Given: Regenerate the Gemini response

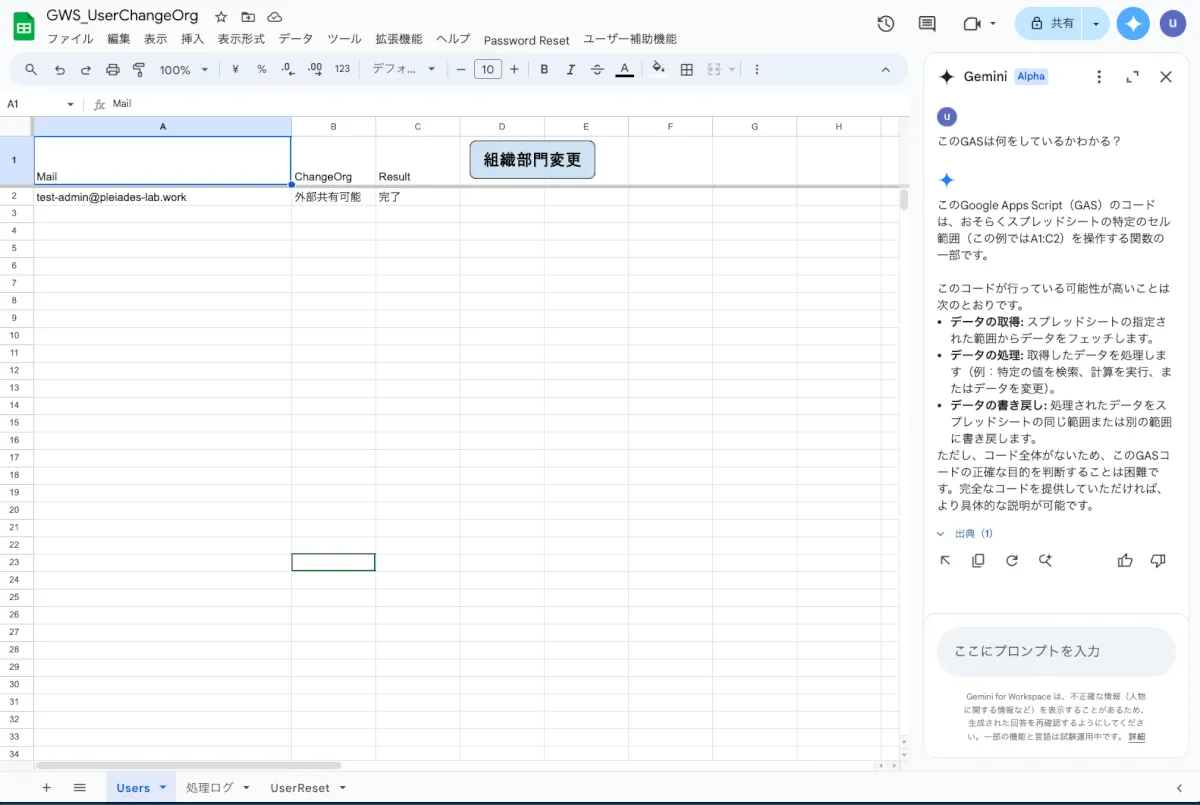Looking at the screenshot, I should 1012,561.
